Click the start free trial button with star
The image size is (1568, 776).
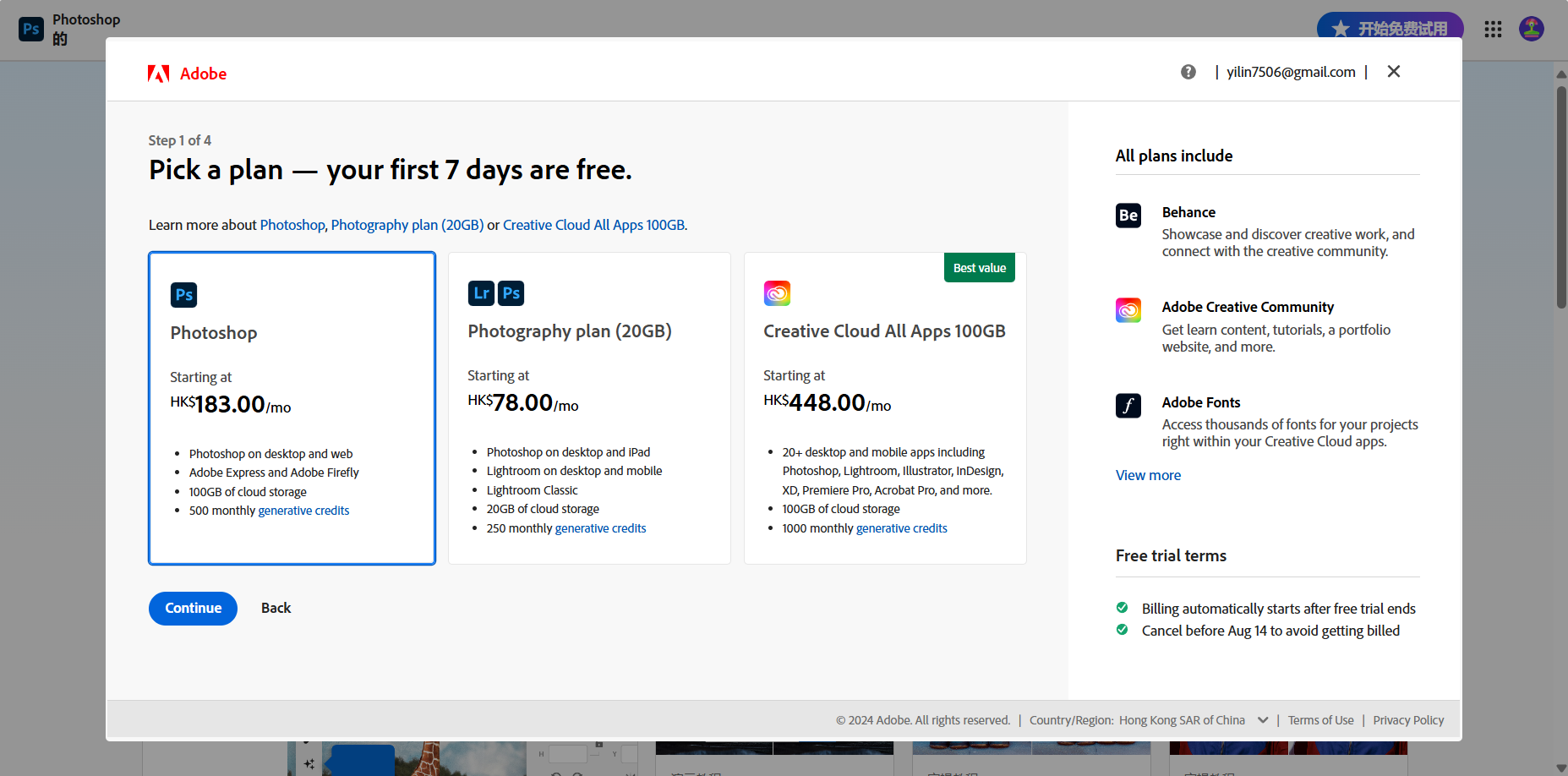point(1390,25)
